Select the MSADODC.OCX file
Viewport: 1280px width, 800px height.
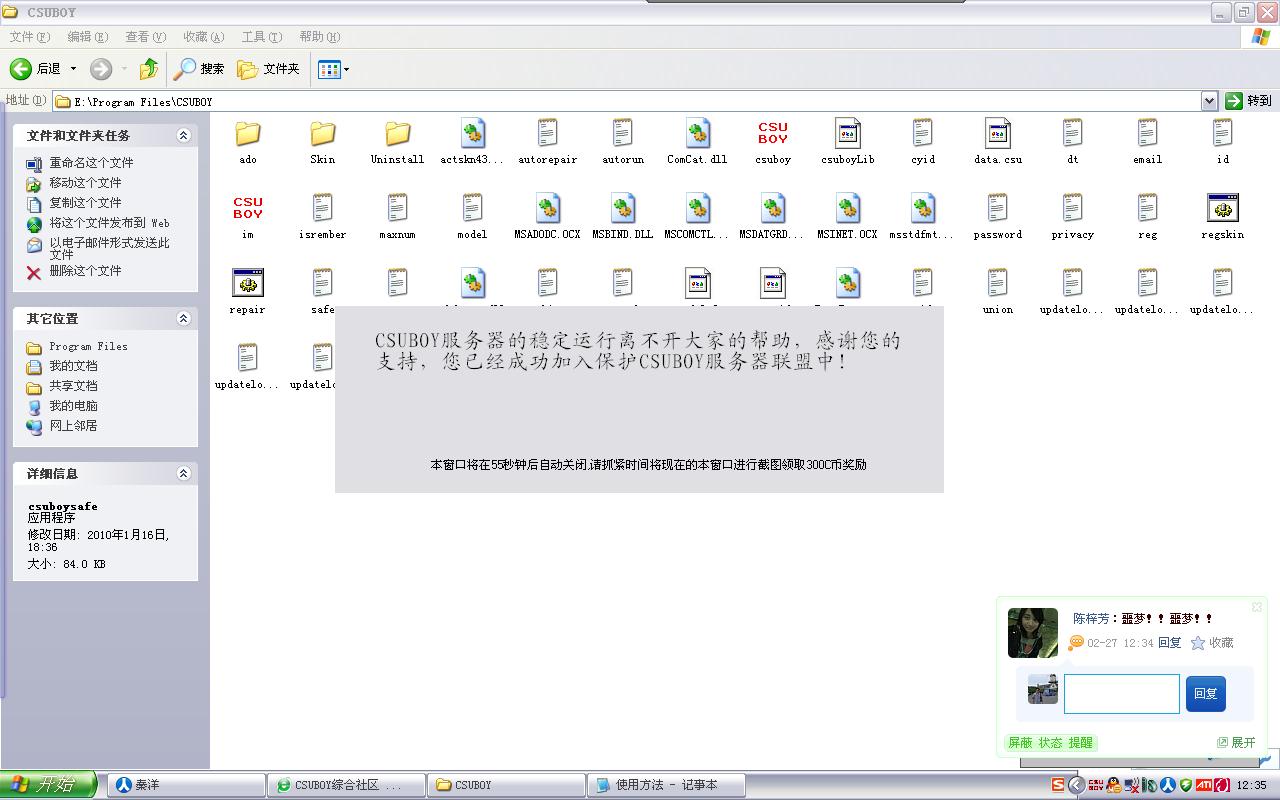548,209
